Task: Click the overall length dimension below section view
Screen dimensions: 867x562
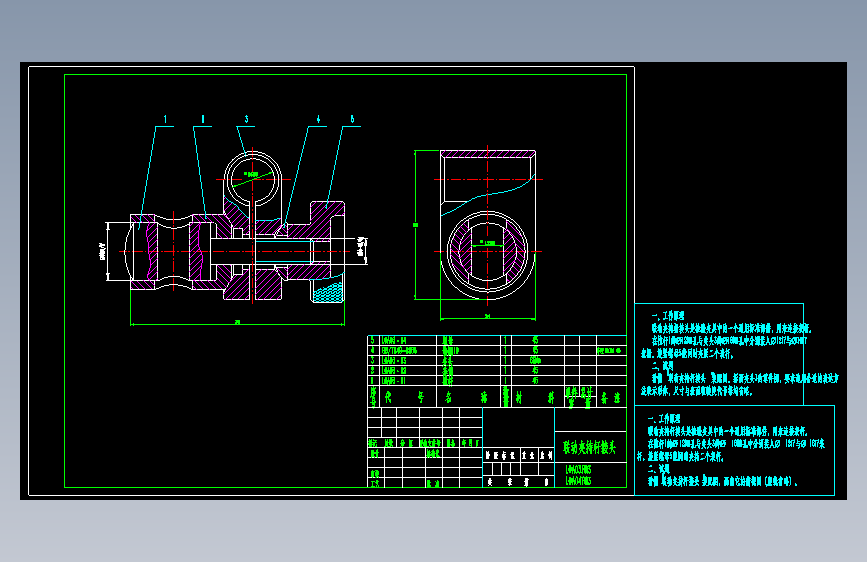Action: [x=237, y=322]
